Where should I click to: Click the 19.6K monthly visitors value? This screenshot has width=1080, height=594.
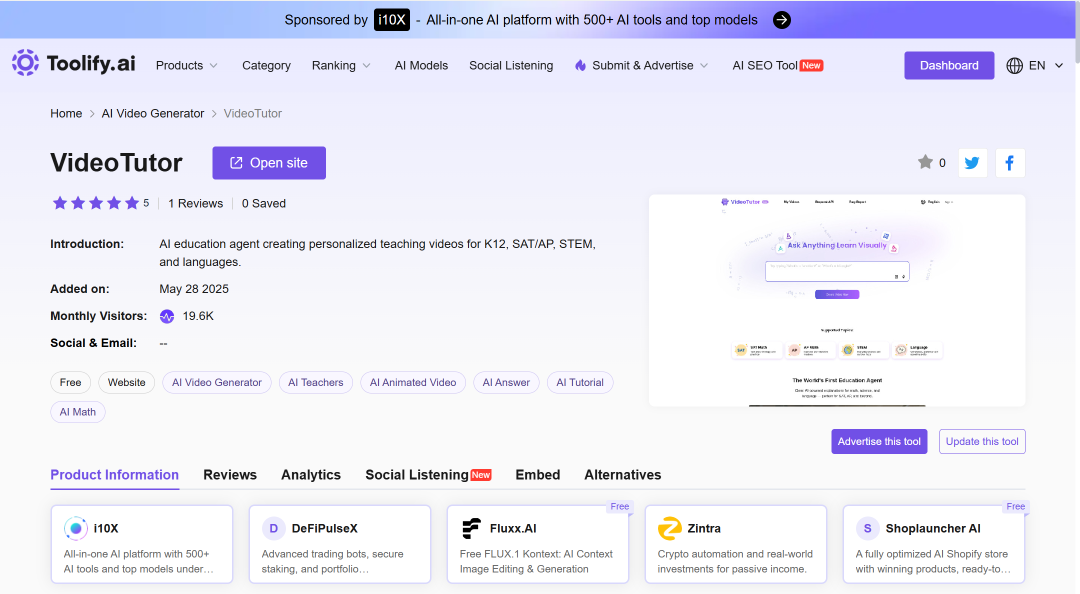pos(198,316)
